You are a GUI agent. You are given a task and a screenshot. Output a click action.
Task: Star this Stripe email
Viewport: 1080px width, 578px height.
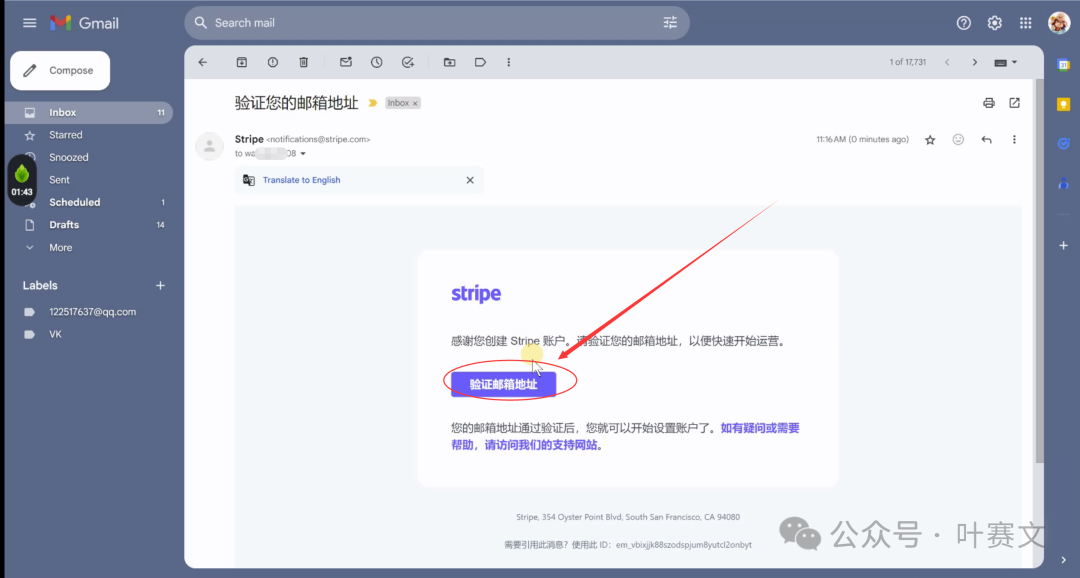pyautogui.click(x=930, y=140)
